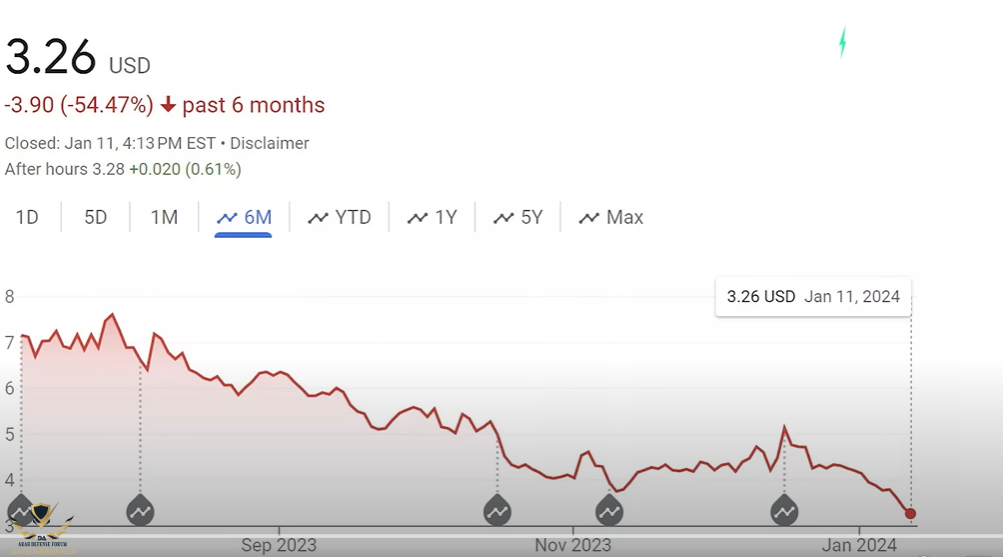Click the 3.26 USD Jan 11 tooltip
Viewport: 1003px width, 557px height.
tap(813, 297)
